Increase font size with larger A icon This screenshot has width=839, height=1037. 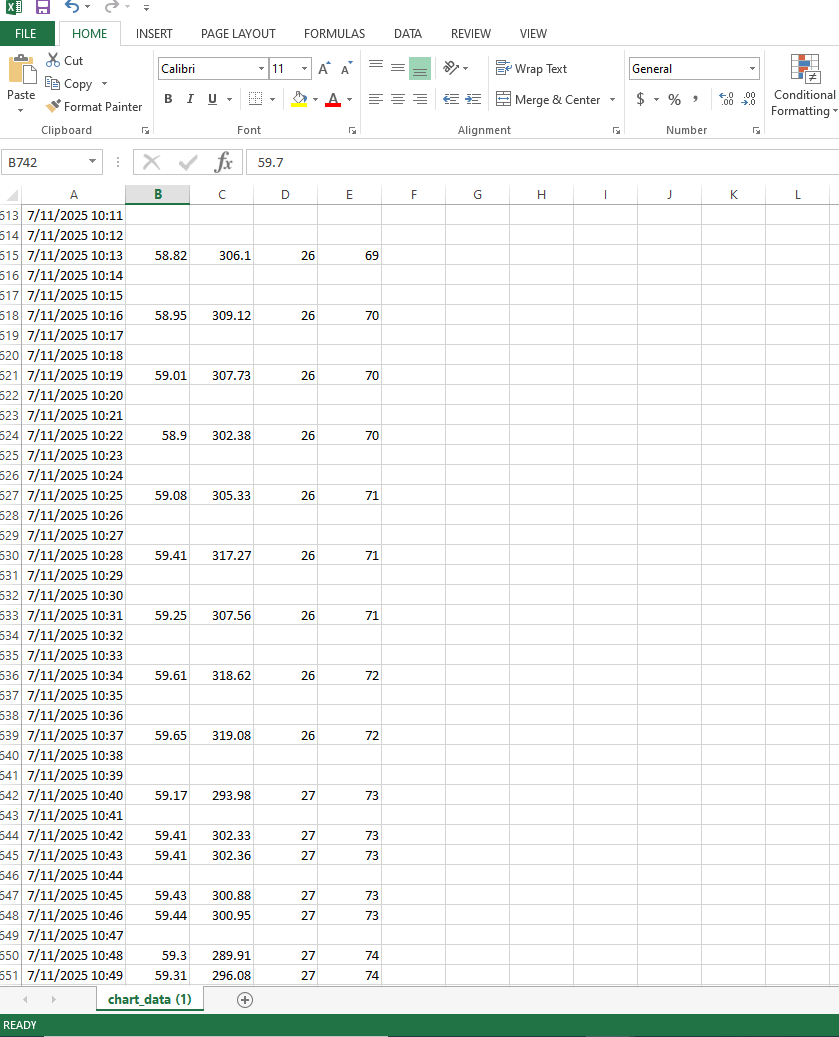point(324,69)
